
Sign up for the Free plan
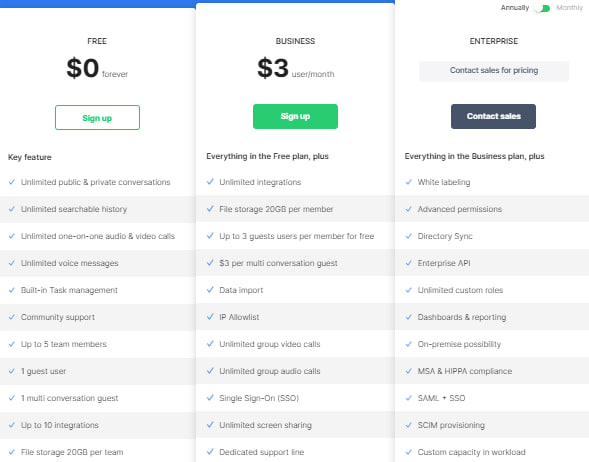point(97,118)
